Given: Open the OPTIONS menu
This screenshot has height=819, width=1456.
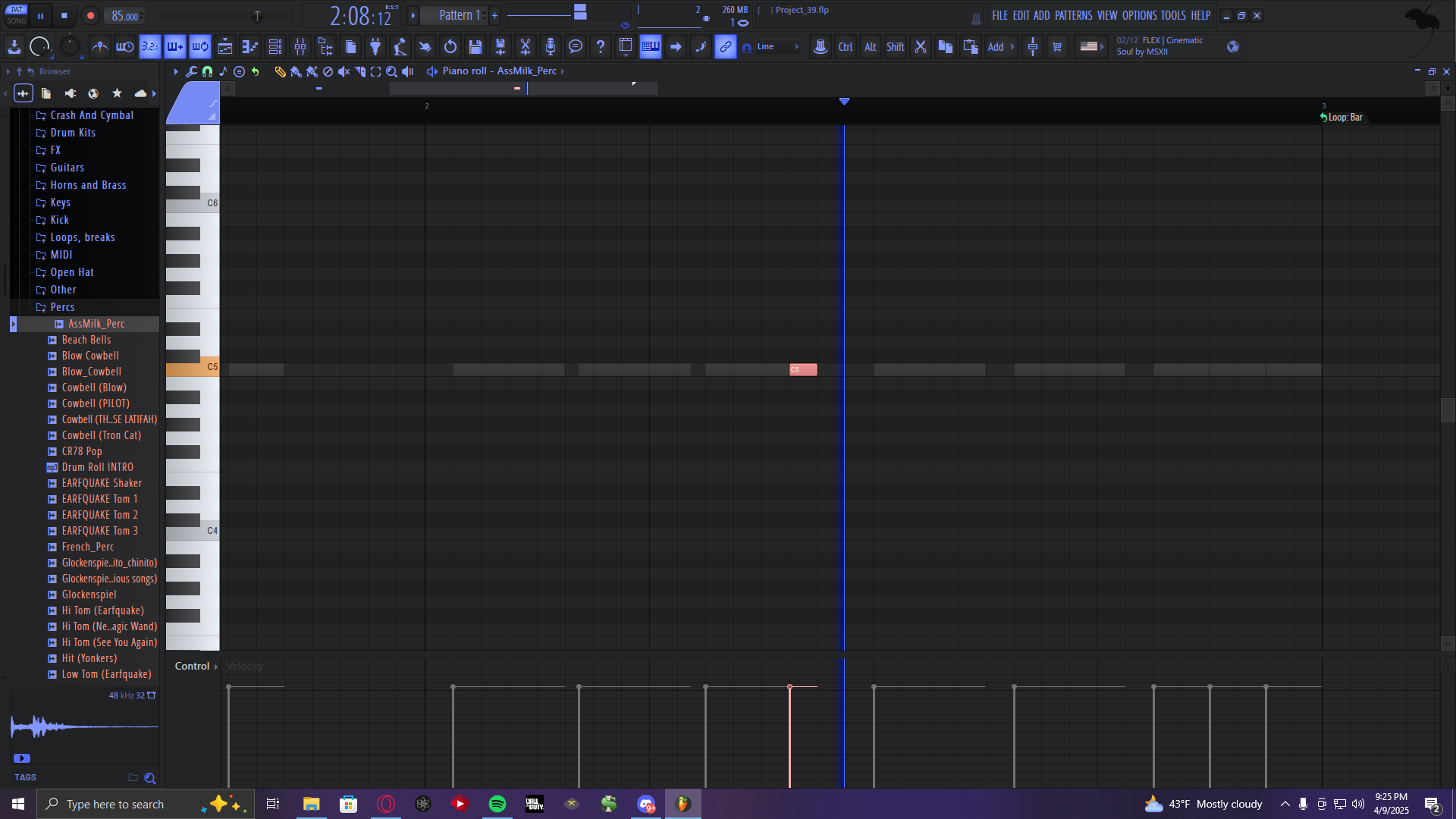Looking at the screenshot, I should click(1139, 15).
